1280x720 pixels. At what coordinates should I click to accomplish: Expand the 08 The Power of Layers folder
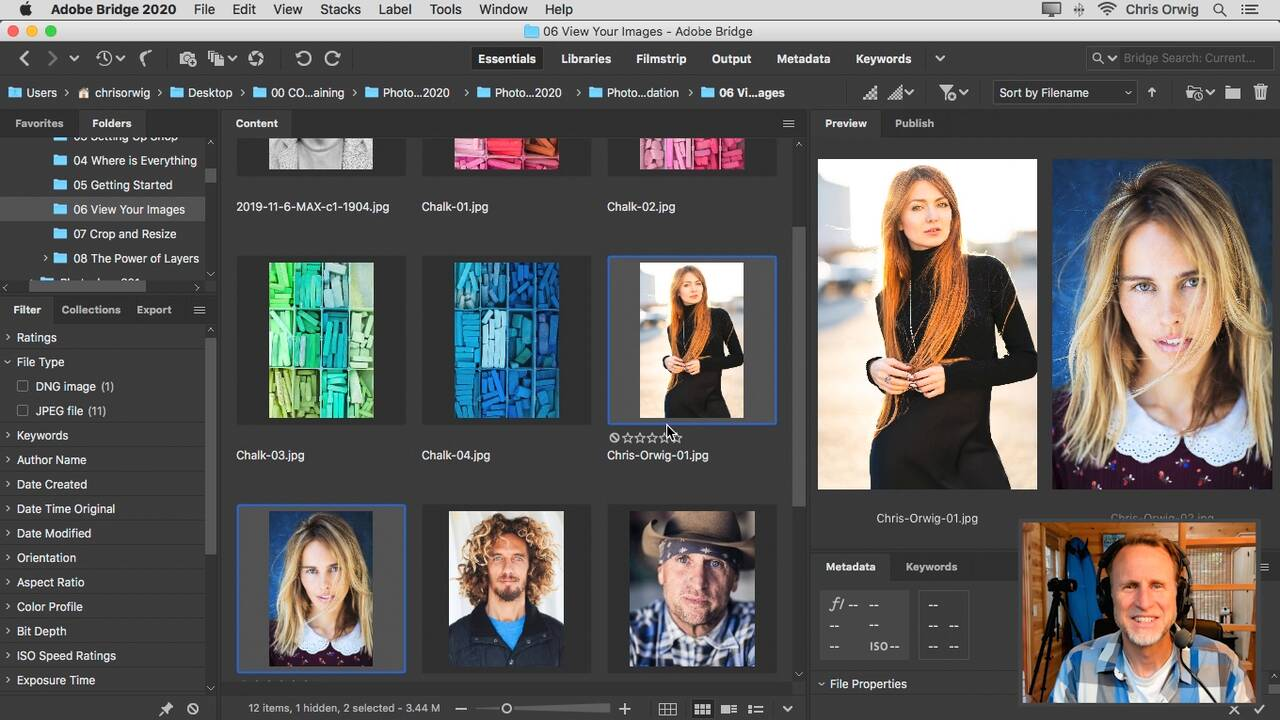coord(45,258)
